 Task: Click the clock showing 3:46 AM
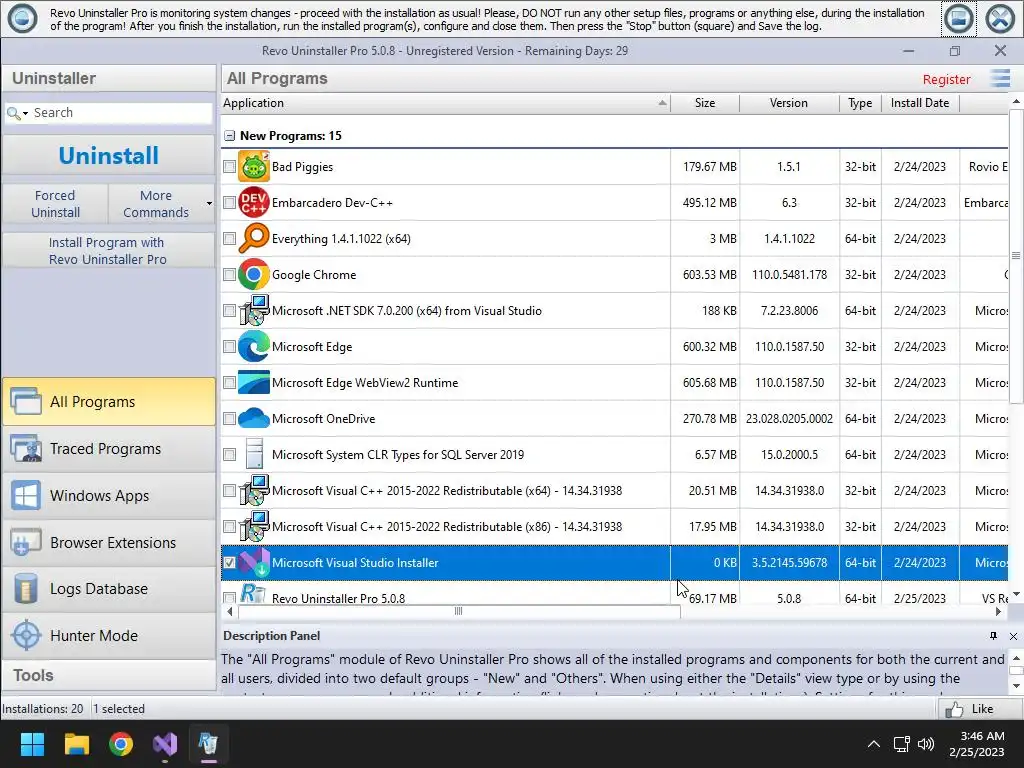(982, 736)
